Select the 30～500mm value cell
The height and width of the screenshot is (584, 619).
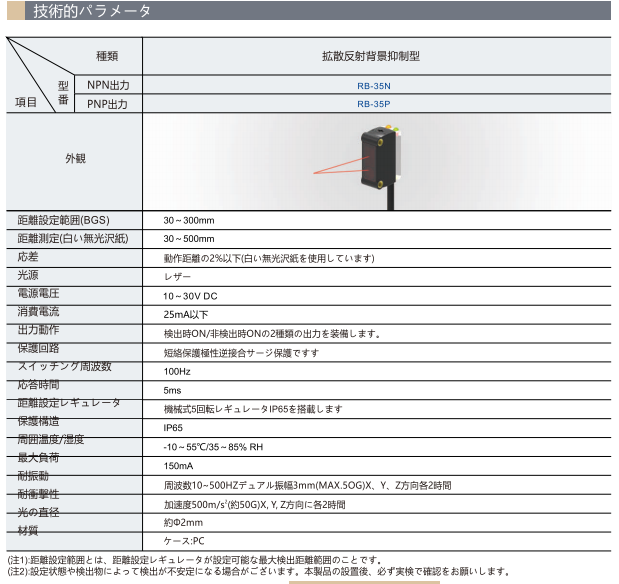click(189, 239)
